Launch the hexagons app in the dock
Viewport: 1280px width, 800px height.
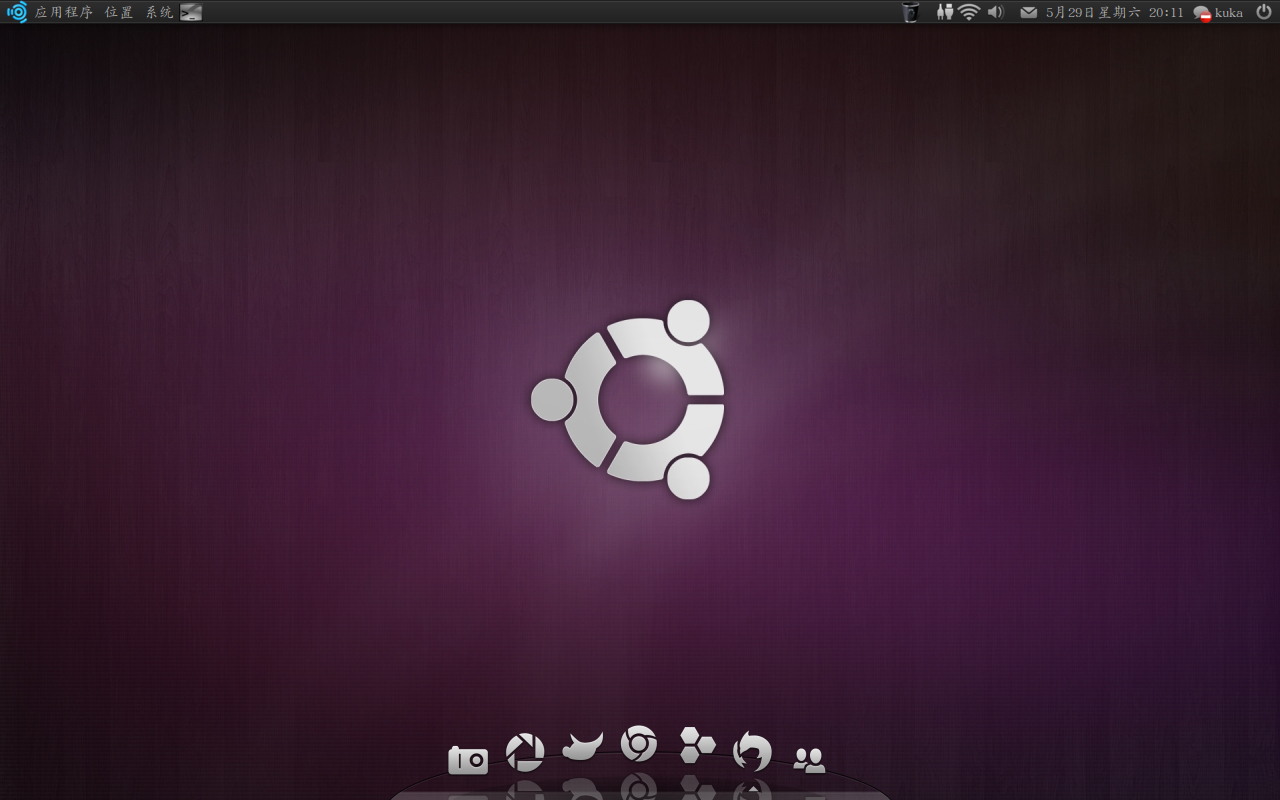[697, 745]
